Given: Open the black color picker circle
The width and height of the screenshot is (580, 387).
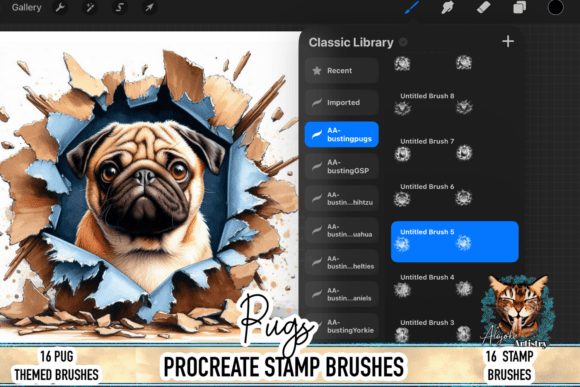Looking at the screenshot, I should (x=555, y=7).
